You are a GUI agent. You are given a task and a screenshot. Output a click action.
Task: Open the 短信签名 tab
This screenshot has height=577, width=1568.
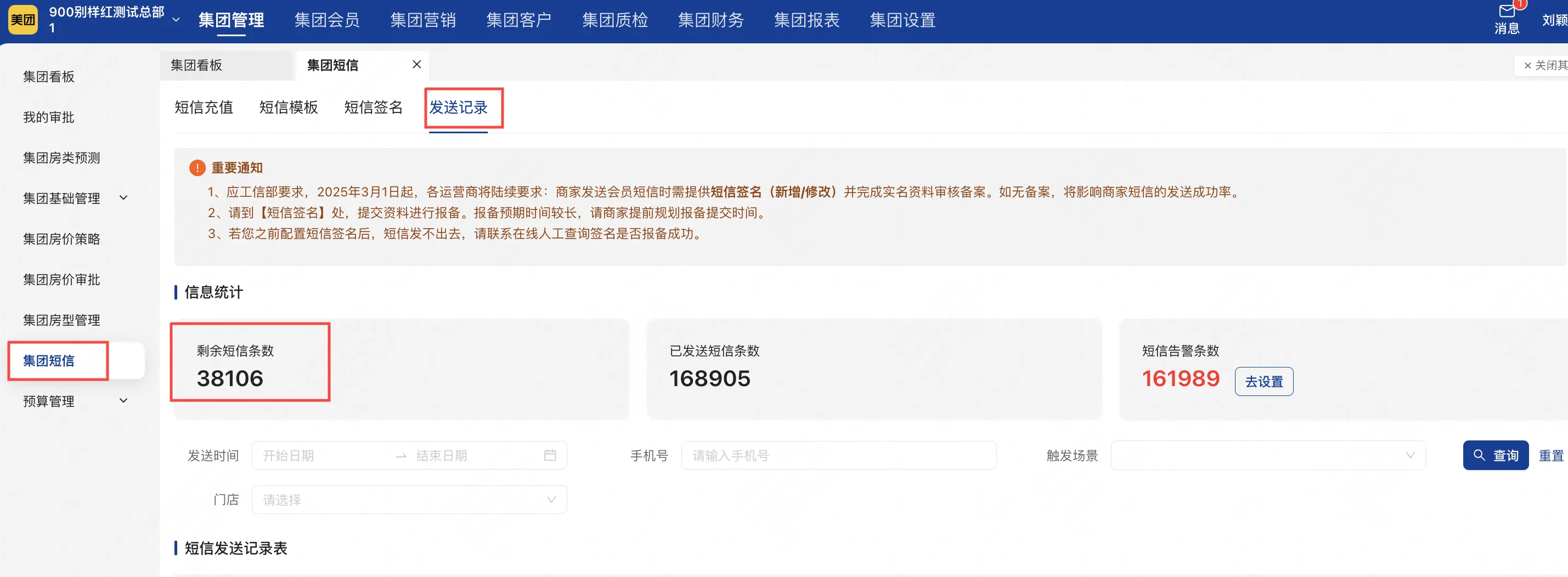pyautogui.click(x=373, y=108)
